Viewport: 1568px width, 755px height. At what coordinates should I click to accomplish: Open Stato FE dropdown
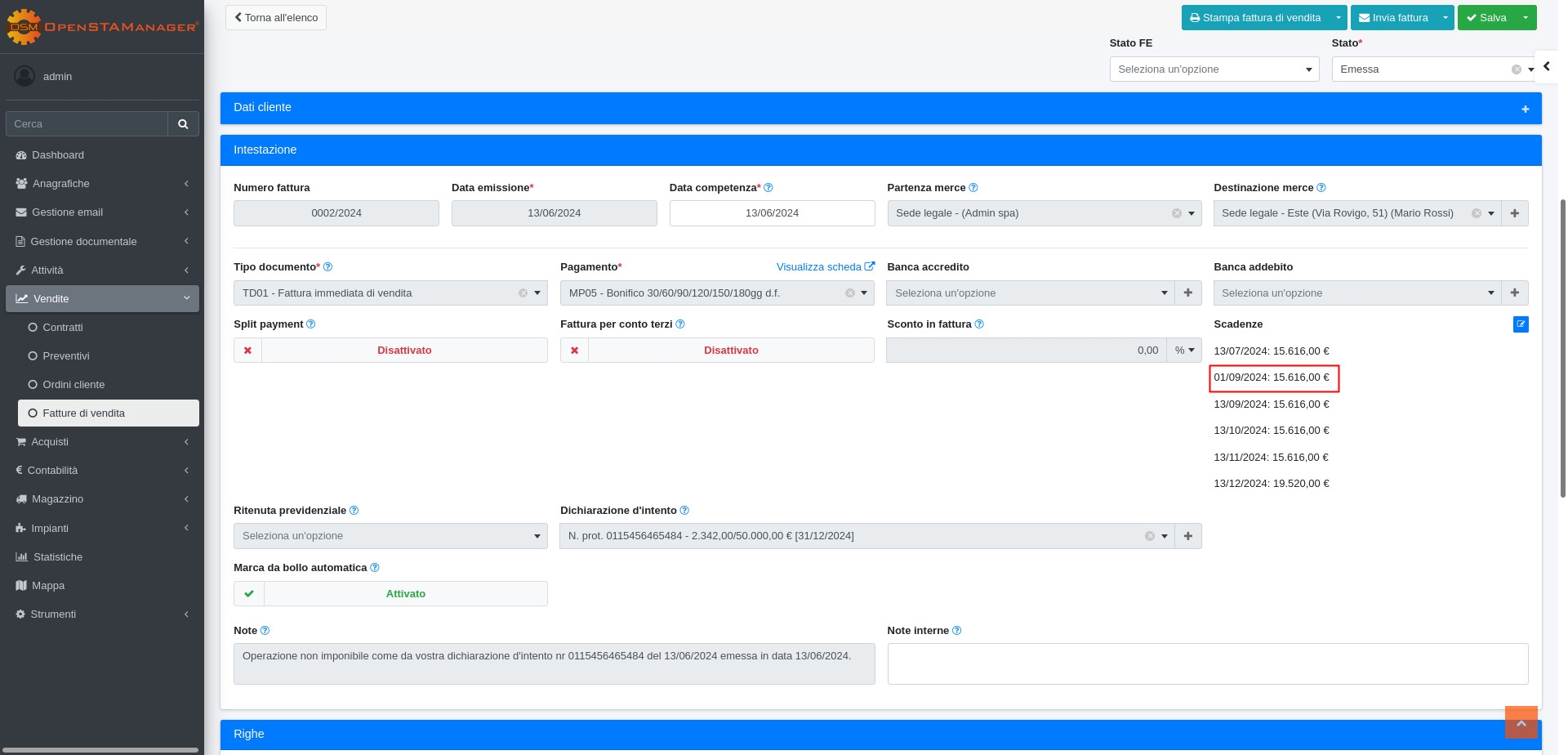click(x=1214, y=69)
